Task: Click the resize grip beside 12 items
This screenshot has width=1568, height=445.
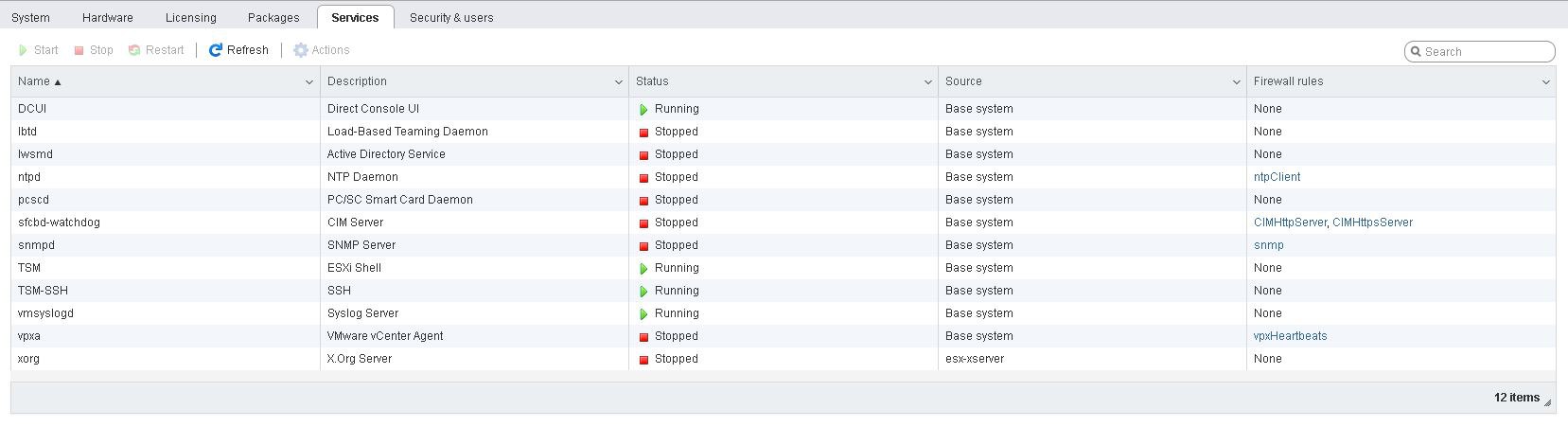Action: point(1548,403)
